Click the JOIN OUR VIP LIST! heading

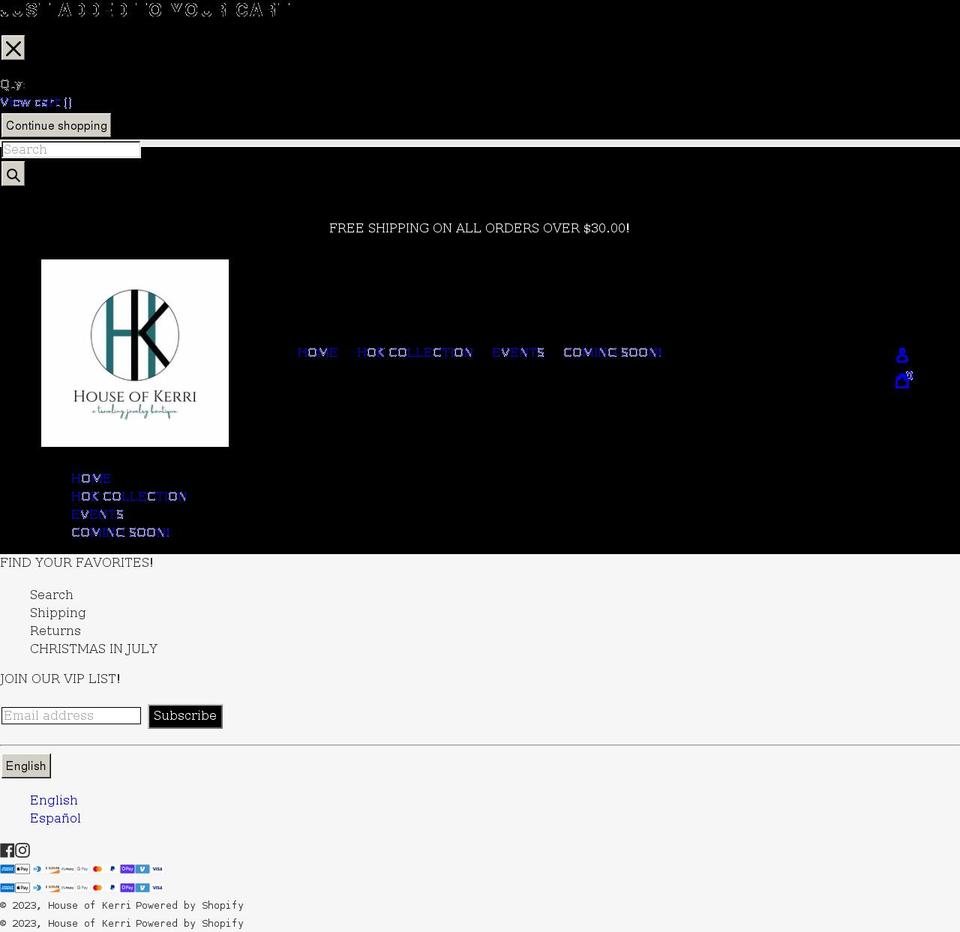[60, 678]
